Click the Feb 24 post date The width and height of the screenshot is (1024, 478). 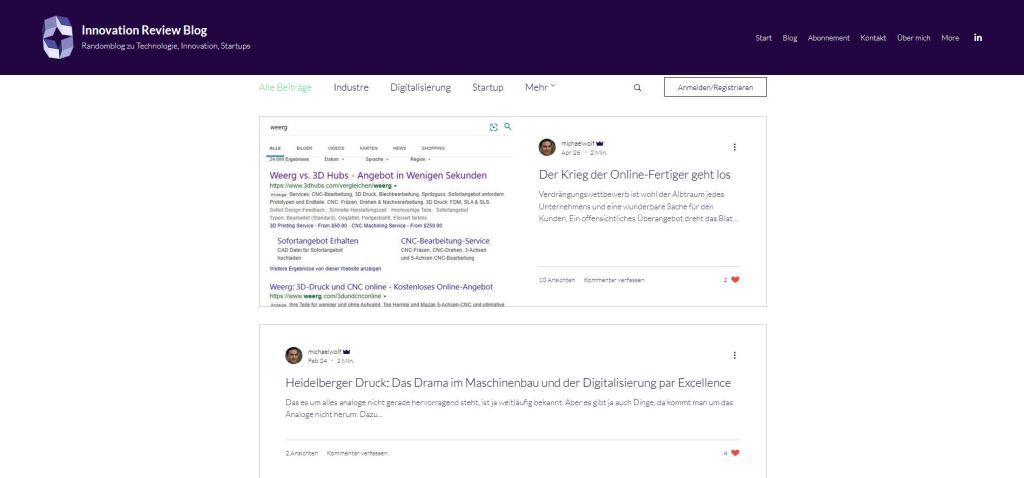[x=317, y=360]
